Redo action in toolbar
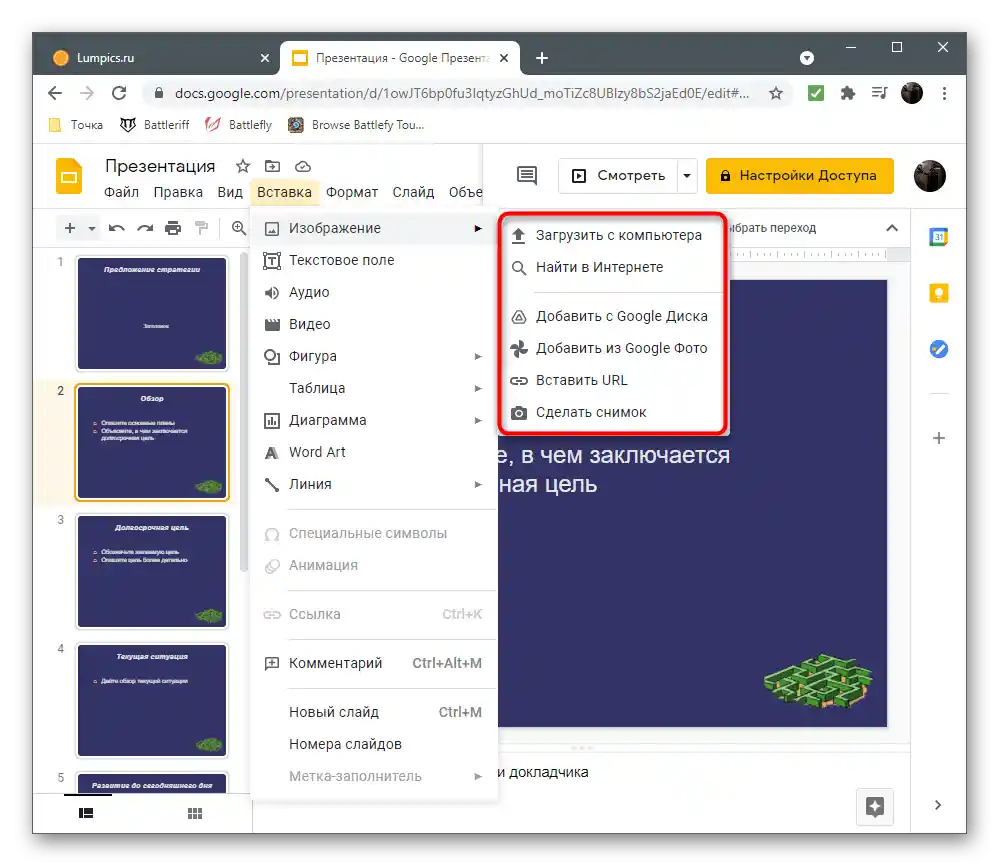 click(x=145, y=228)
